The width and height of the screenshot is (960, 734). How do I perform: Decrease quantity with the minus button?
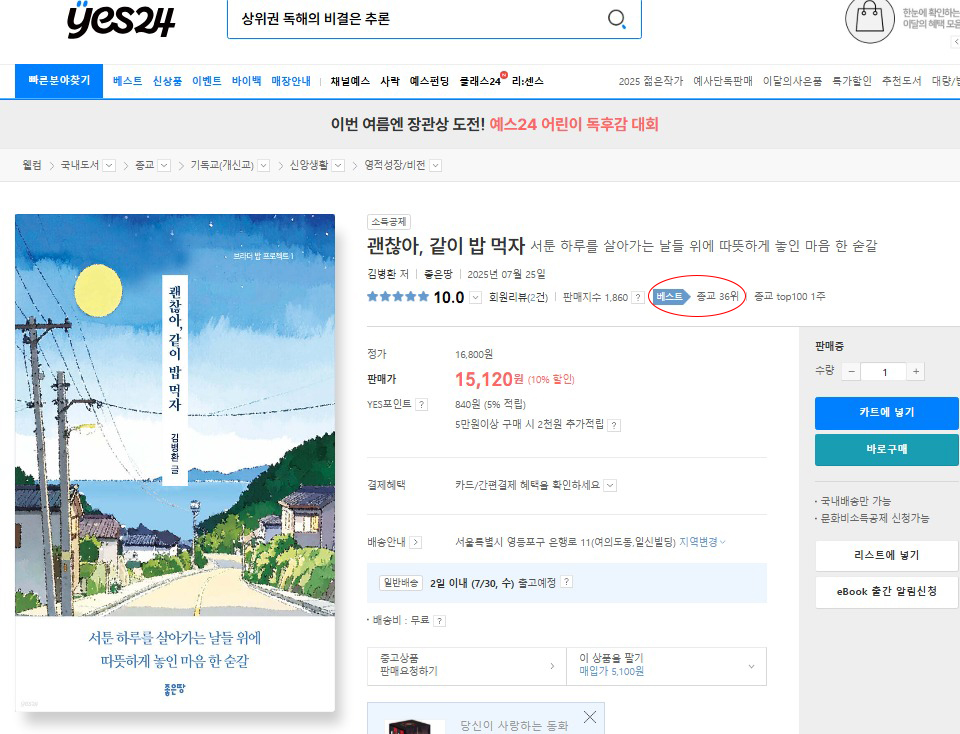(x=851, y=372)
